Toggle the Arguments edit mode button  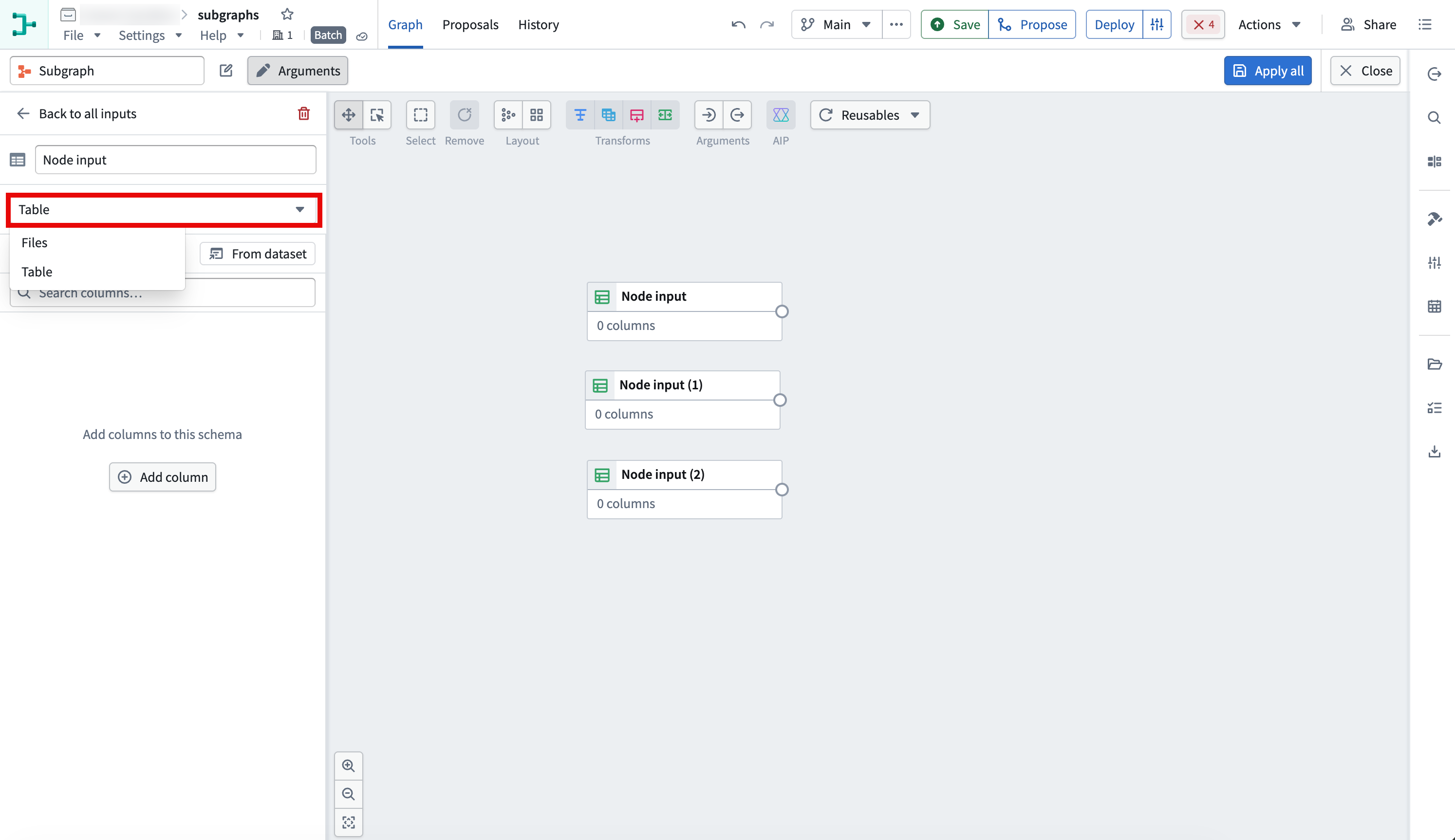[x=298, y=71]
